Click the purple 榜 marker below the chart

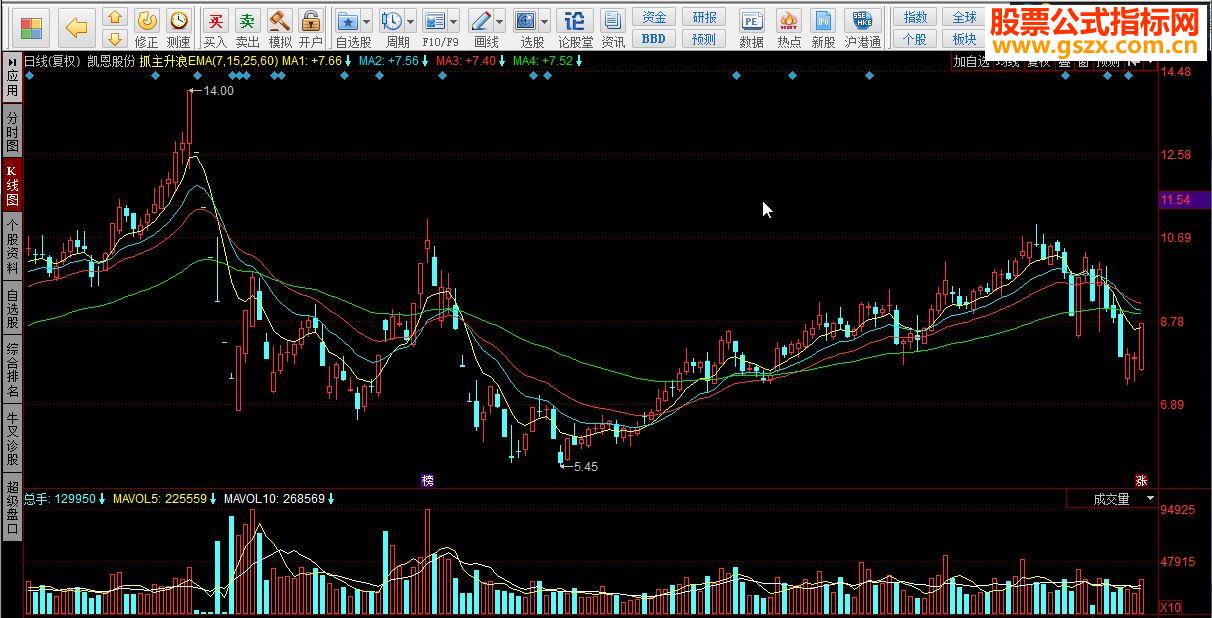[x=428, y=480]
